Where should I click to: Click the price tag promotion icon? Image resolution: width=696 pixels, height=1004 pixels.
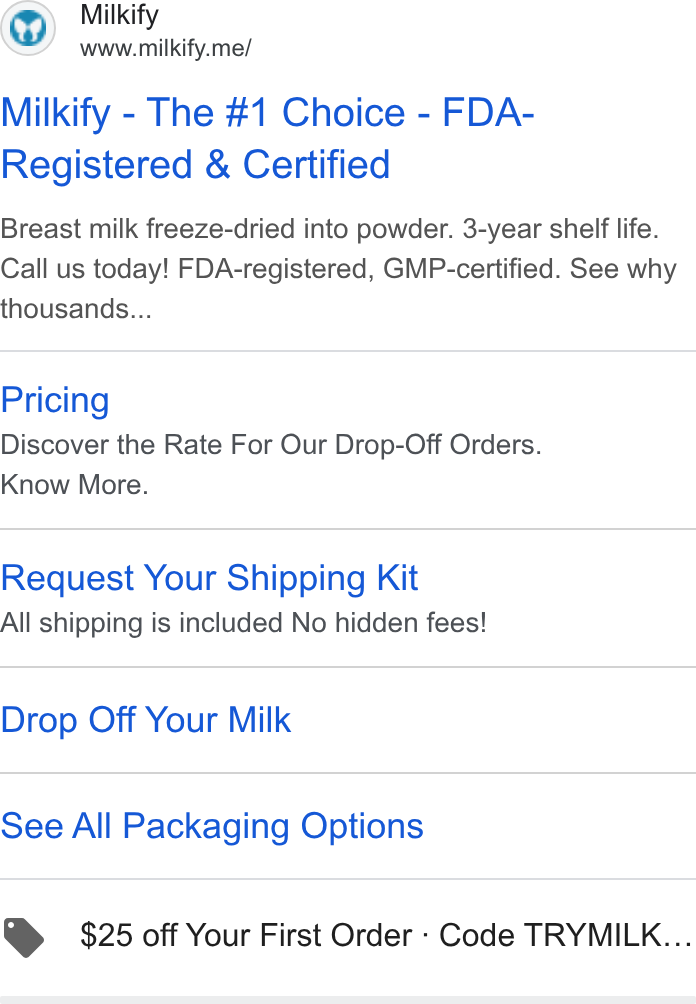point(24,937)
